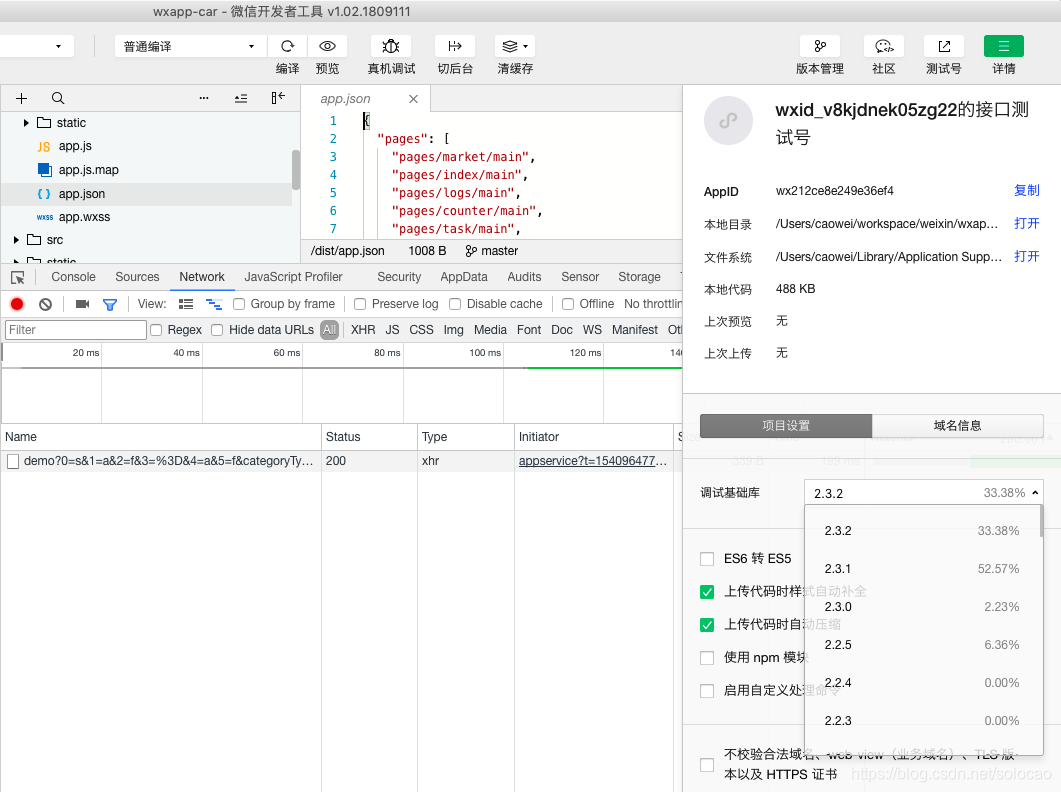This screenshot has width=1061, height=792.
Task: Open file tree more options ellipsis
Action: pyautogui.click(x=204, y=98)
